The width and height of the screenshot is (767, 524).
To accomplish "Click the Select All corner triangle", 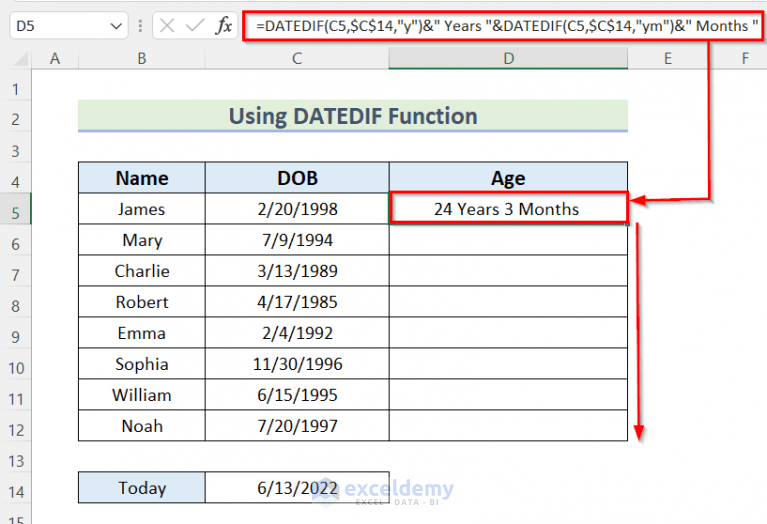I will (x=20, y=59).
